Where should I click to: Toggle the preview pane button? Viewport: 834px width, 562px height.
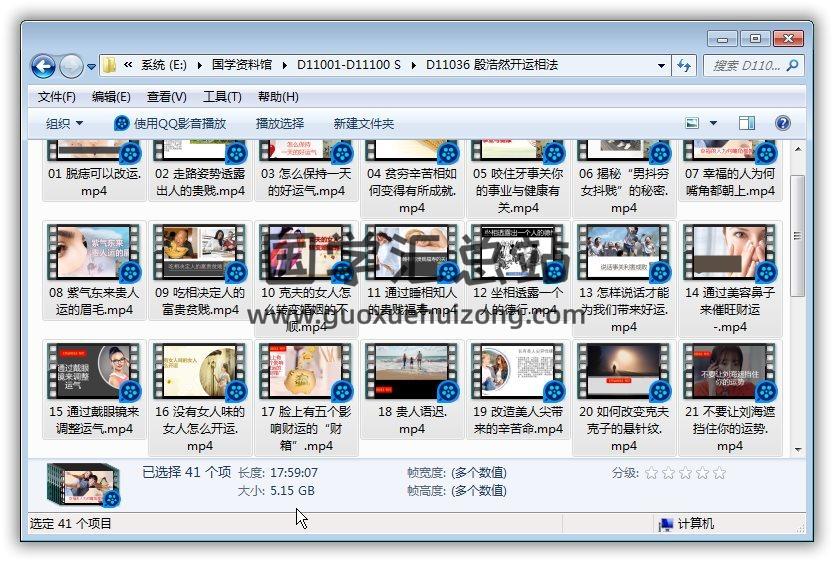(x=746, y=123)
